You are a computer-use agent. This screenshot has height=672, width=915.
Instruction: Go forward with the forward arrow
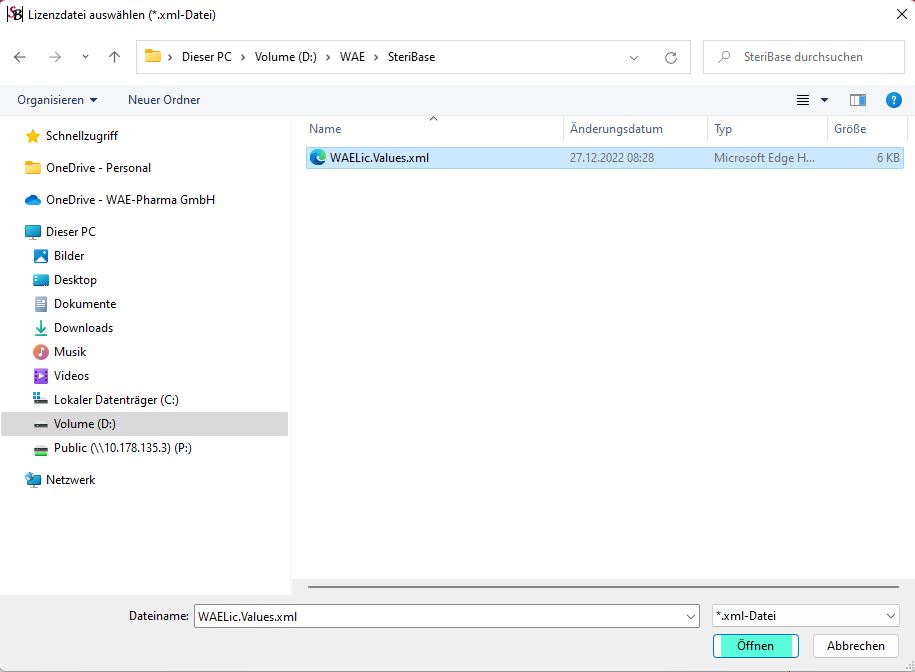click(x=55, y=57)
